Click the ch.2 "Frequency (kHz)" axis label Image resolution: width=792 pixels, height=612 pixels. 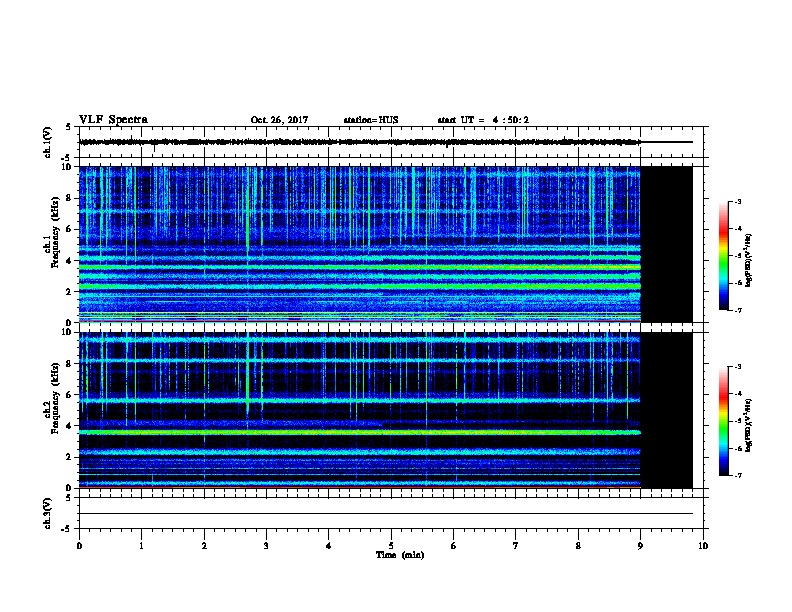(55, 398)
